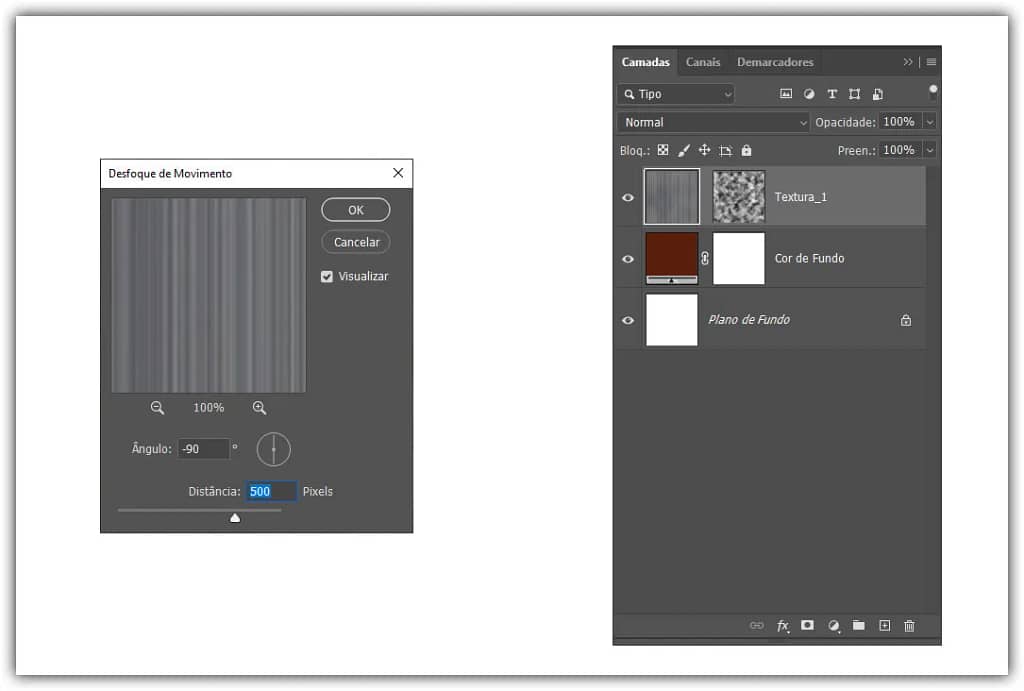Hide the Plano de Fundo layer

pos(628,320)
